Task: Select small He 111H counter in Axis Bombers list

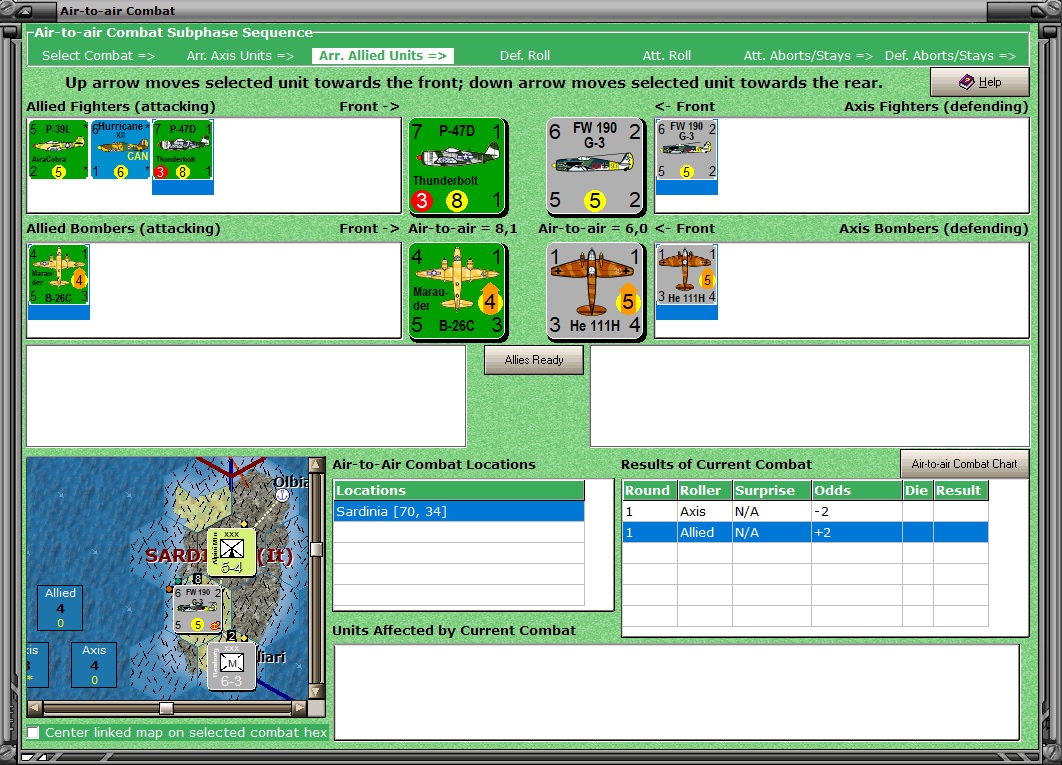Action: click(x=687, y=274)
